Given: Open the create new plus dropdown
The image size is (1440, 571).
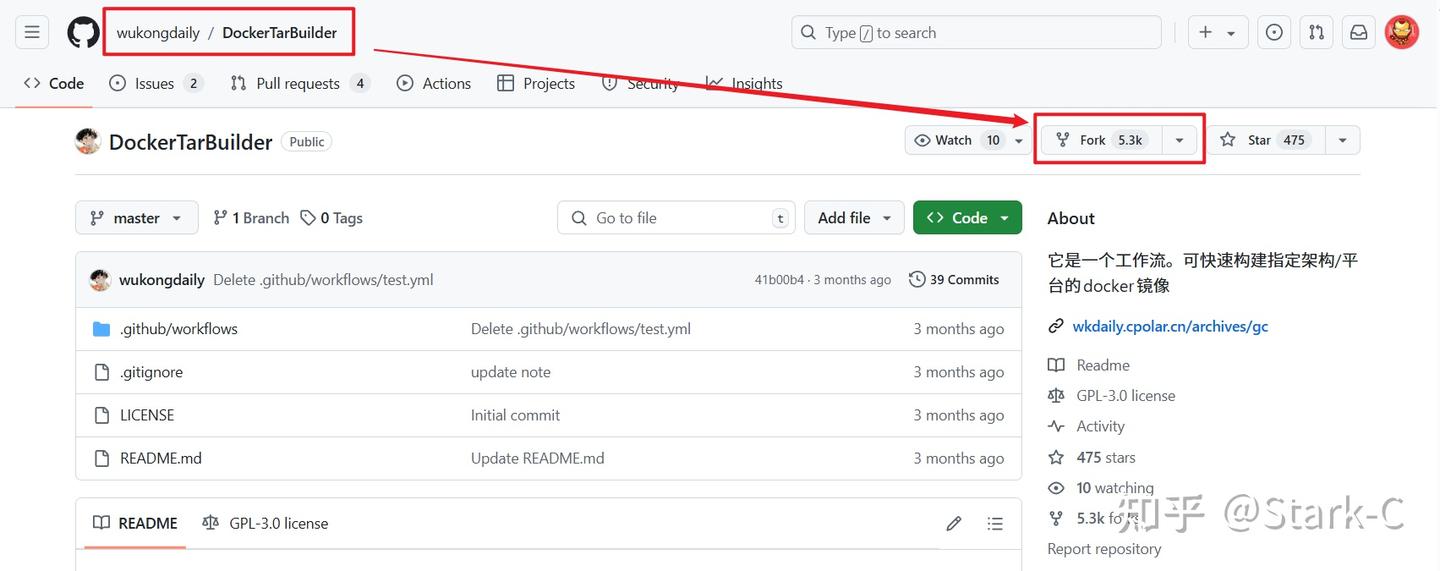Looking at the screenshot, I should coord(1217,33).
